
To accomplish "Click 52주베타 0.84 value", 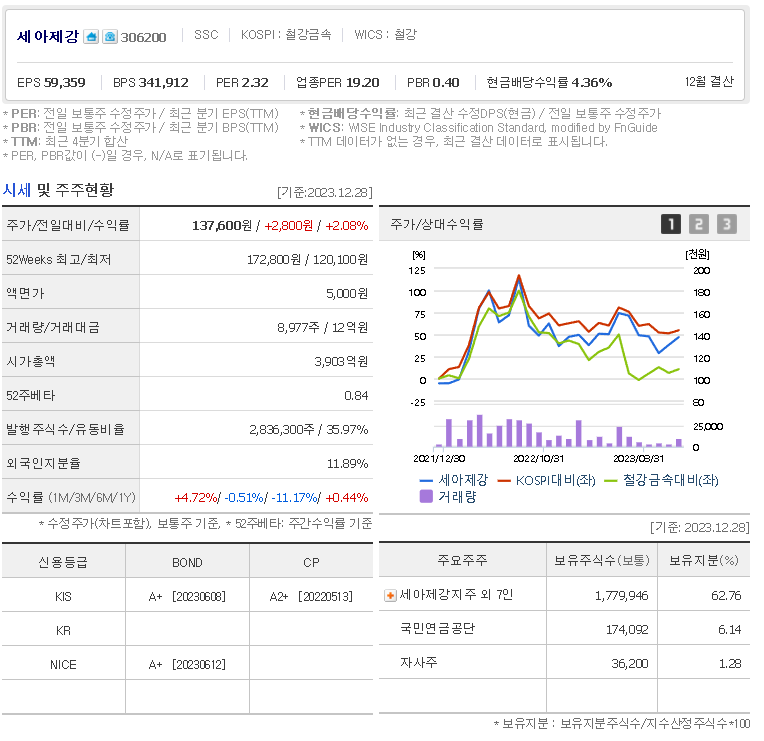I will (356, 396).
